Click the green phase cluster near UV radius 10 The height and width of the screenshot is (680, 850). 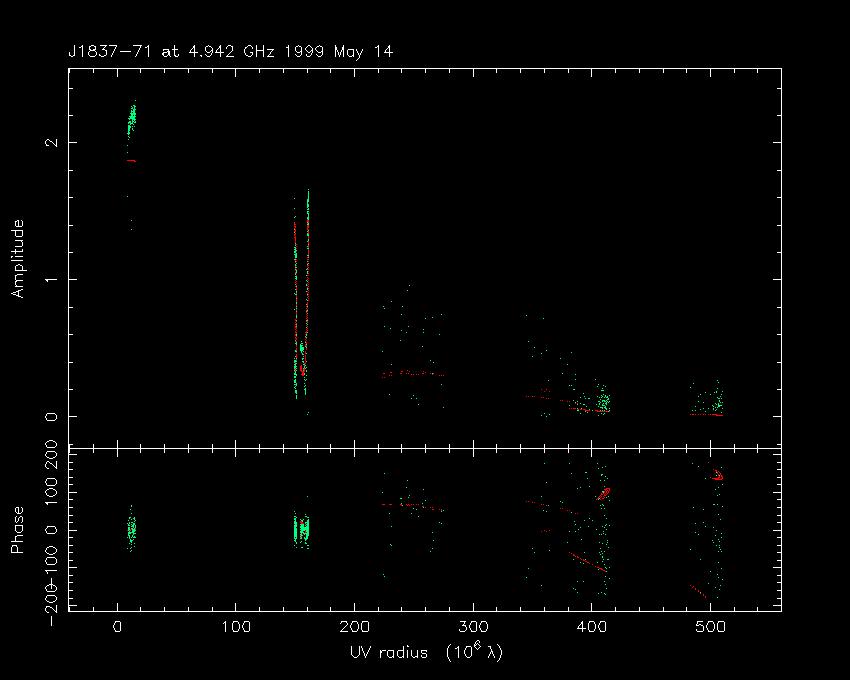pyautogui.click(x=131, y=530)
